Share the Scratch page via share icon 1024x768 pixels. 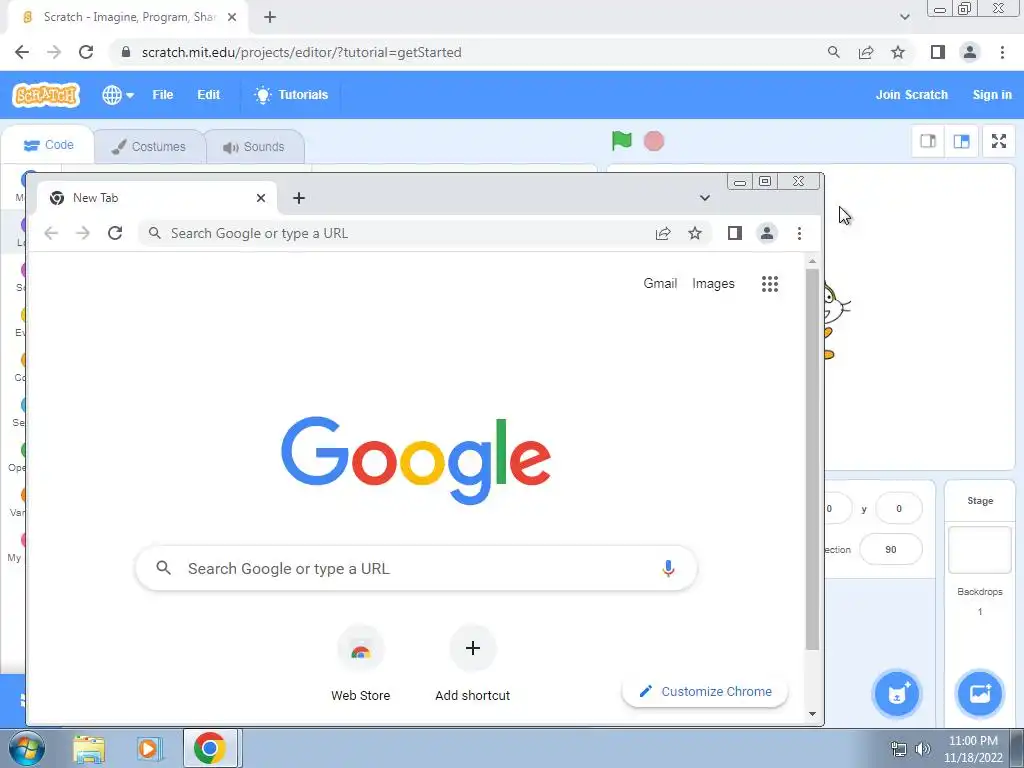coord(866,52)
